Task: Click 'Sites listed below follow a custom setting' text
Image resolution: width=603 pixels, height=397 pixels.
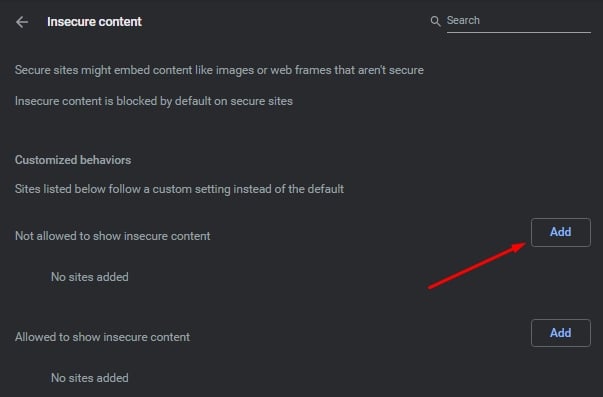Action: click(x=179, y=189)
